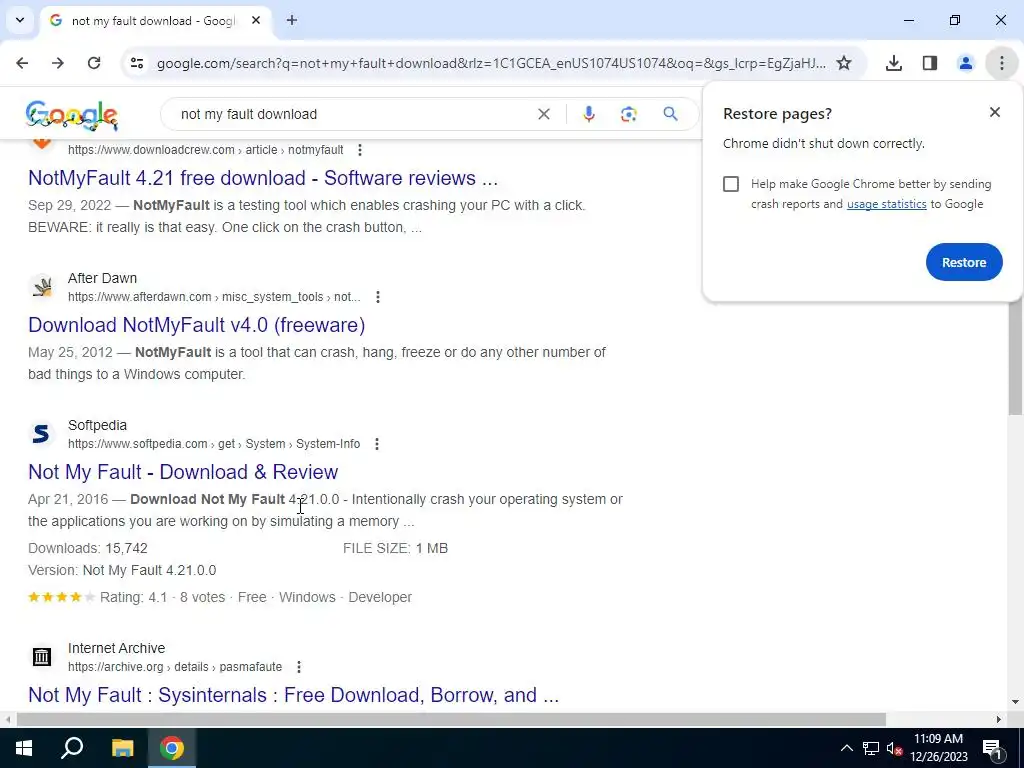Open network status tray icon

pos(871,748)
